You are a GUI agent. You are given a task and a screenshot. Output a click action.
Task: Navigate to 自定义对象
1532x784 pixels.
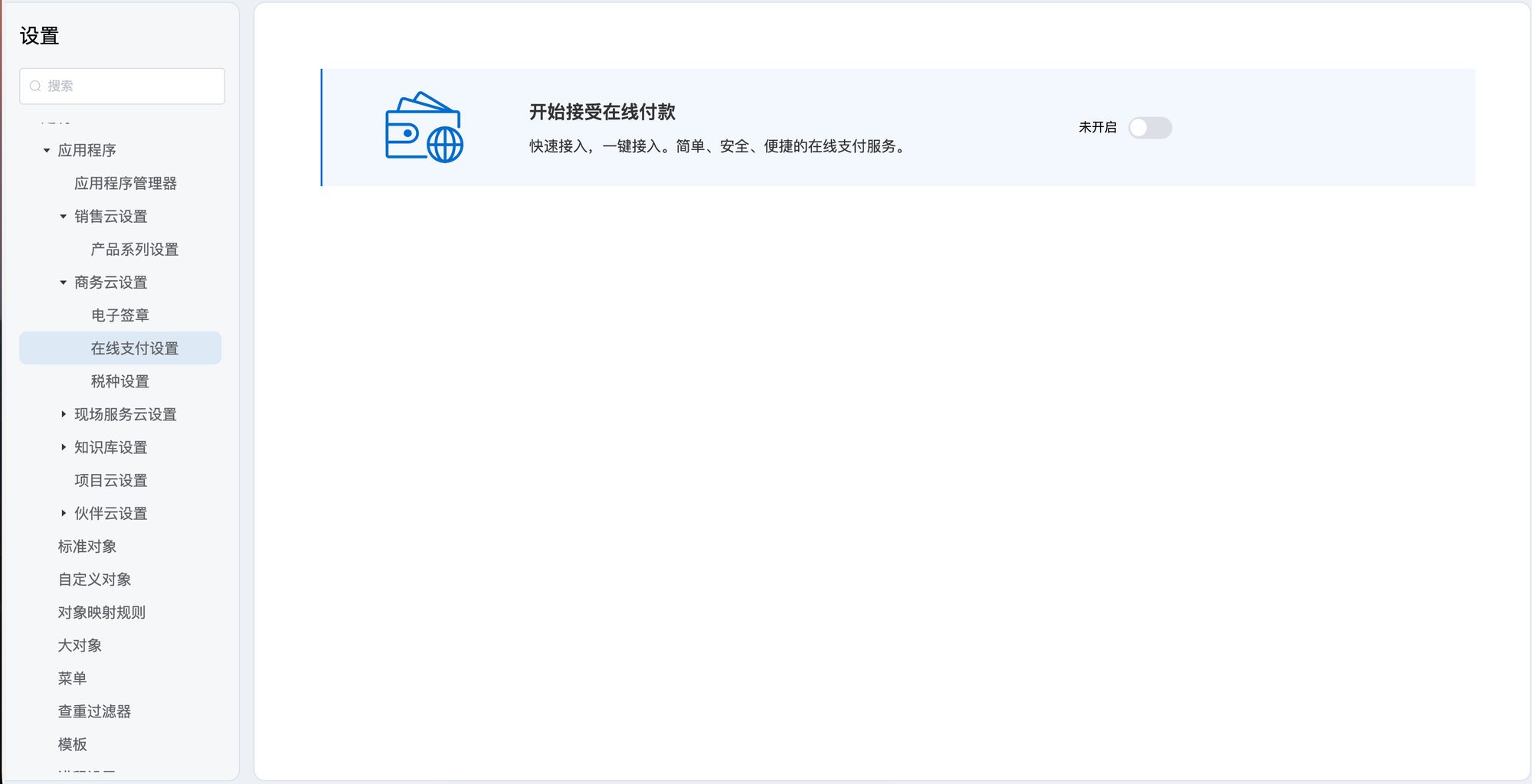94,580
